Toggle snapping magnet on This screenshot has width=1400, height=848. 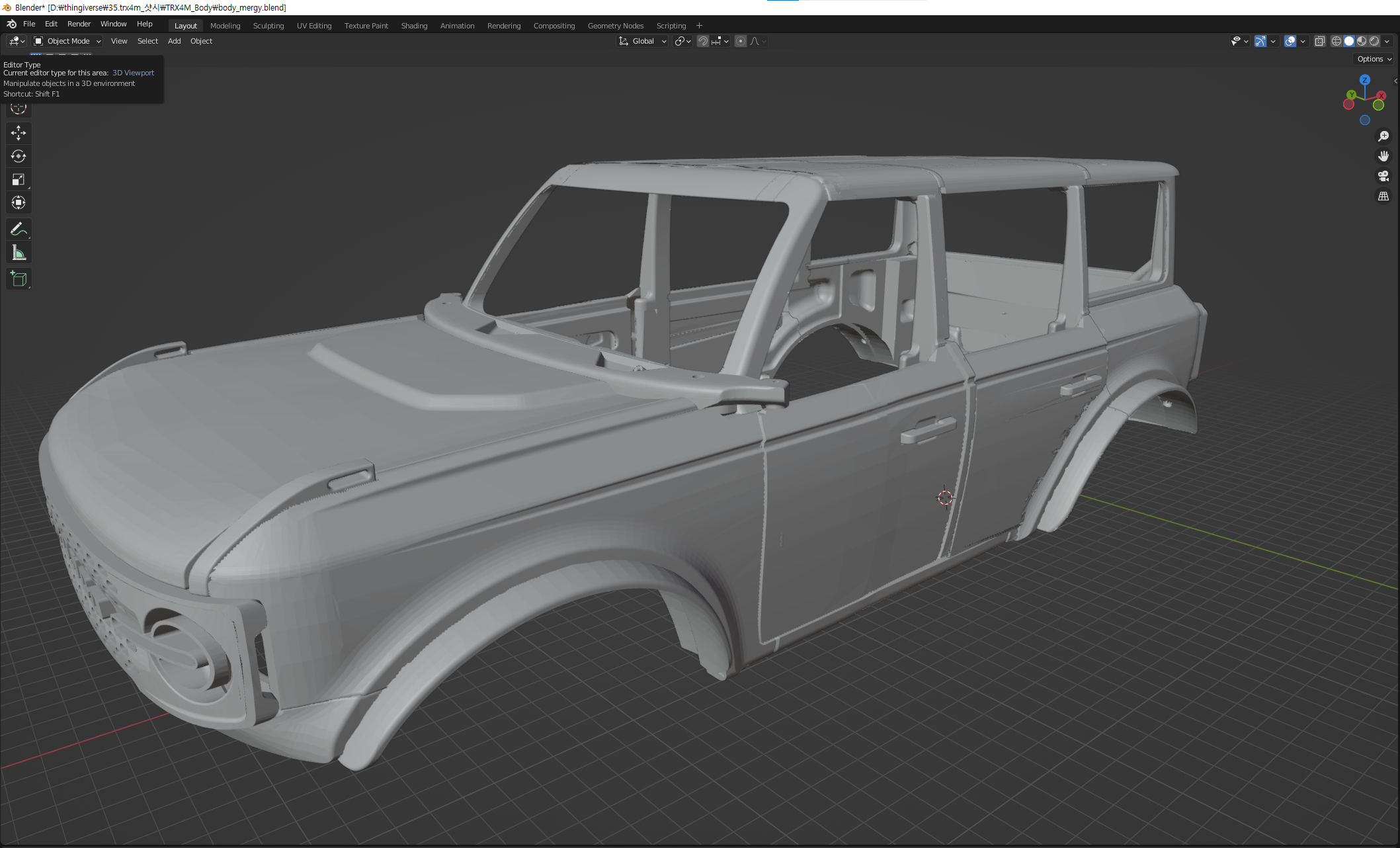[x=703, y=41]
